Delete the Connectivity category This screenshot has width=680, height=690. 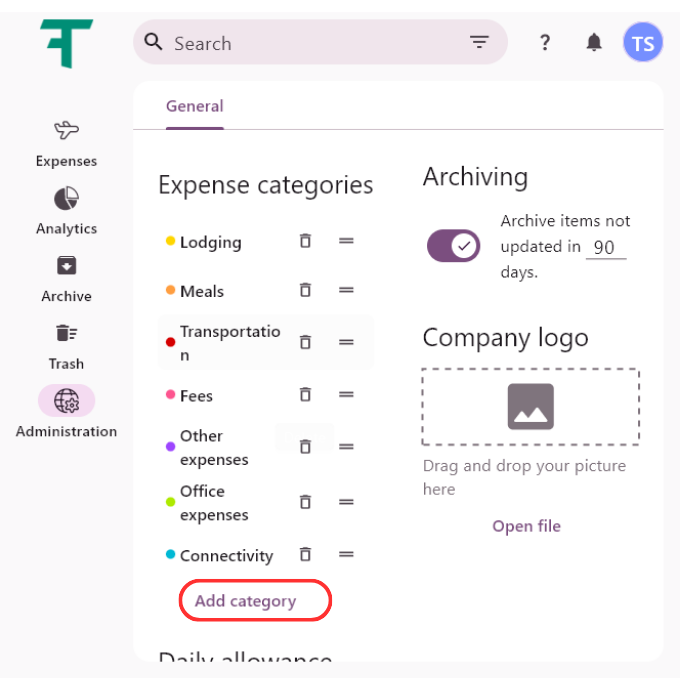[x=306, y=554]
